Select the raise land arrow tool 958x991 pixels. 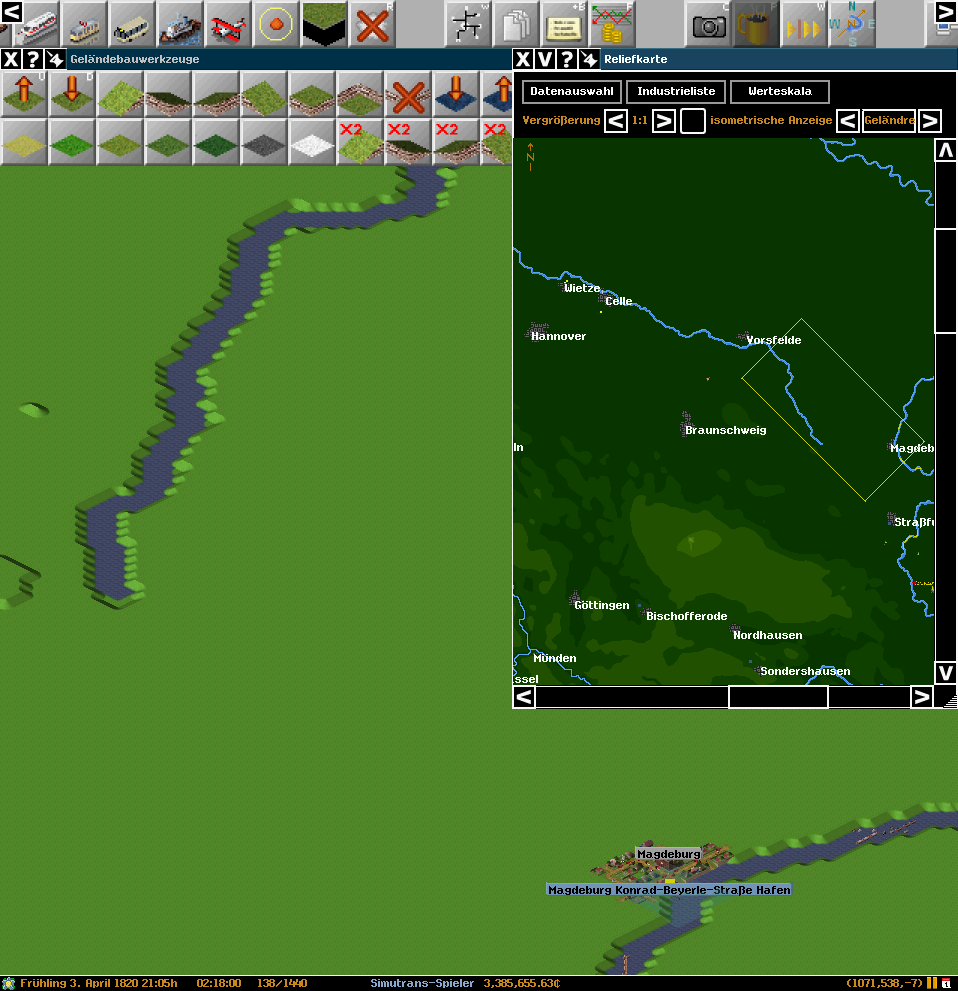[x=23, y=94]
